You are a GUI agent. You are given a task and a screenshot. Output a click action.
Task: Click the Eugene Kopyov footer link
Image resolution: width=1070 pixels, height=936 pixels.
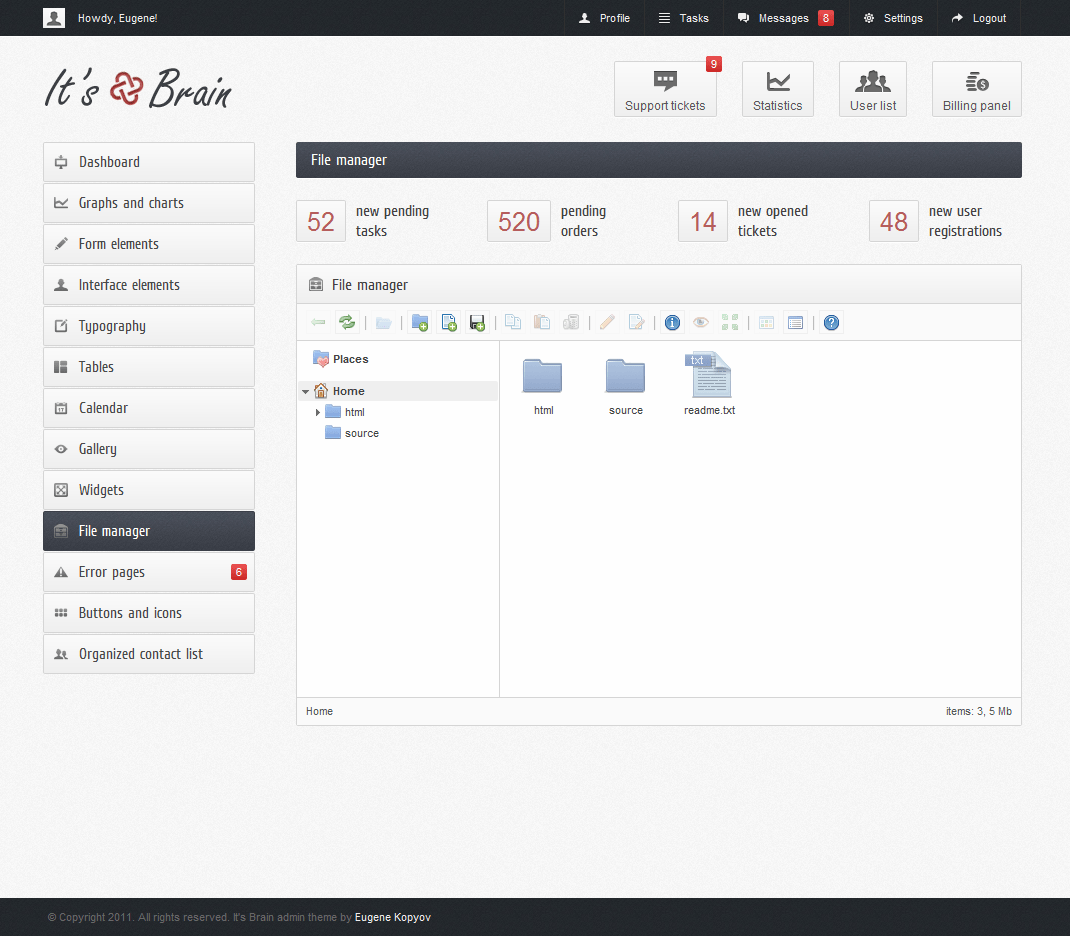[x=392, y=917]
